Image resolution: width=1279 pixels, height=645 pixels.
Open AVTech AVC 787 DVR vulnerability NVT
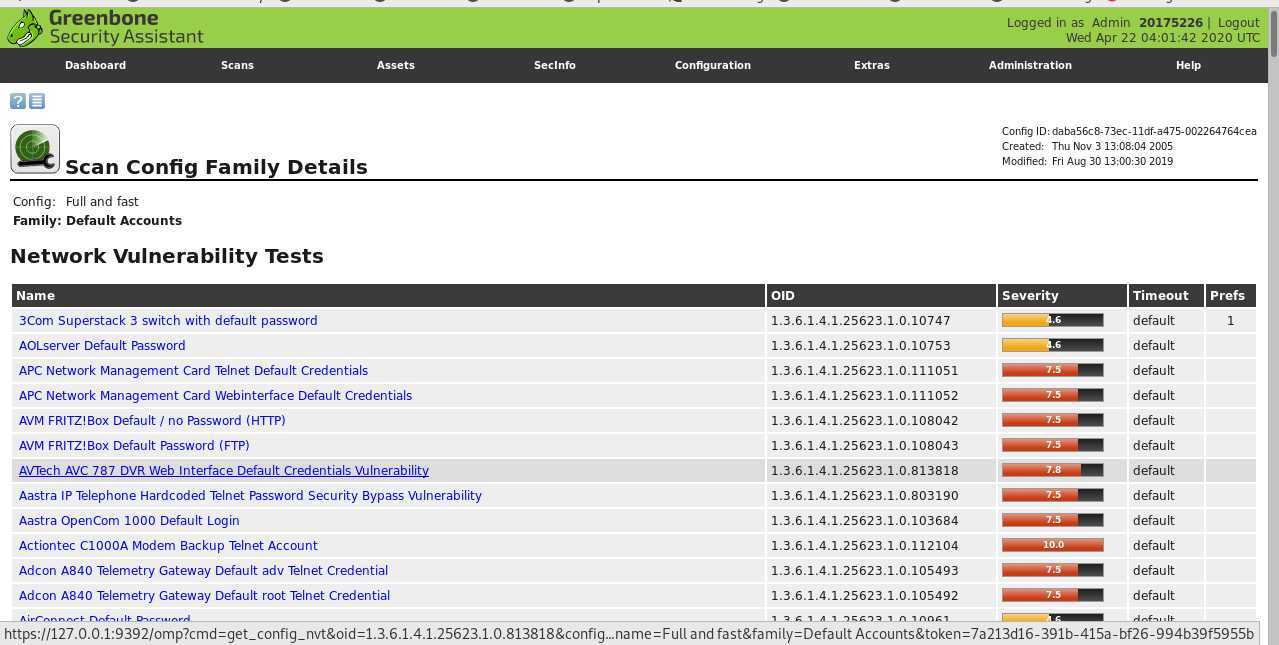pyautogui.click(x=224, y=471)
